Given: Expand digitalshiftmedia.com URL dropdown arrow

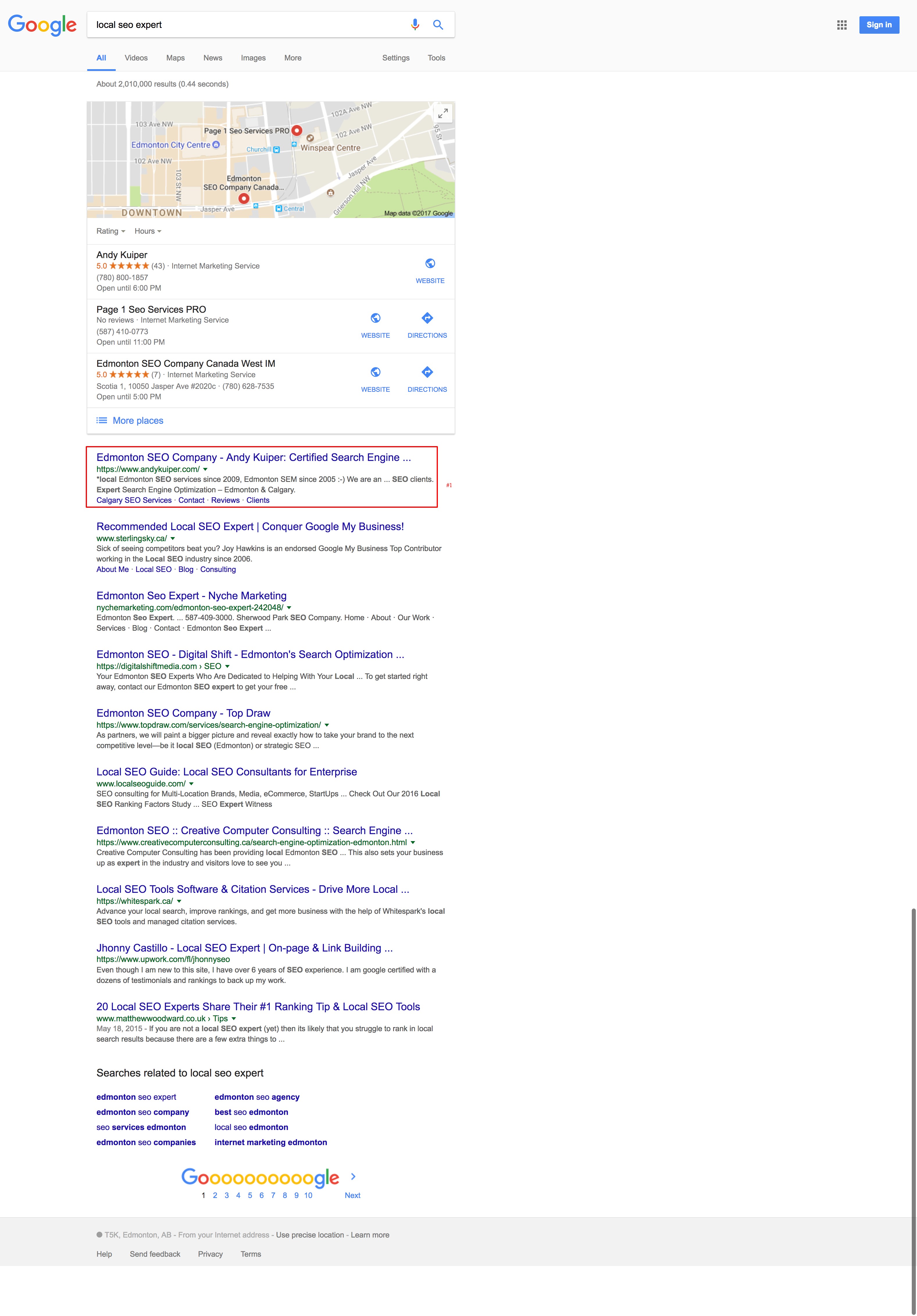Looking at the screenshot, I should (227, 667).
